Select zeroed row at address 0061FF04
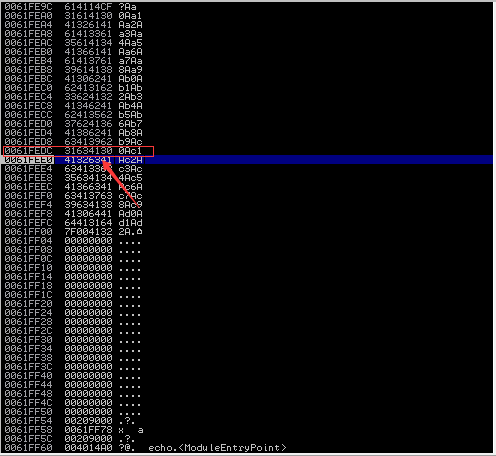Screen dimensions: 496x456 [x=247, y=241]
